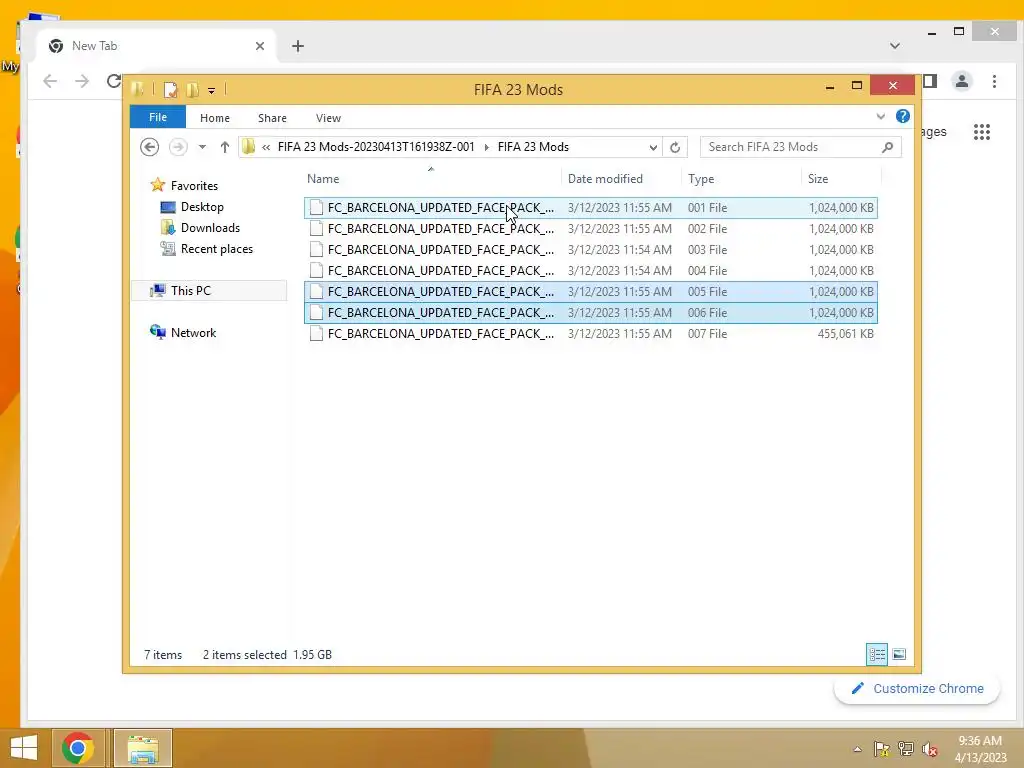
Task: Open Customize Quick Access Toolbar dropdown
Action: click(212, 90)
